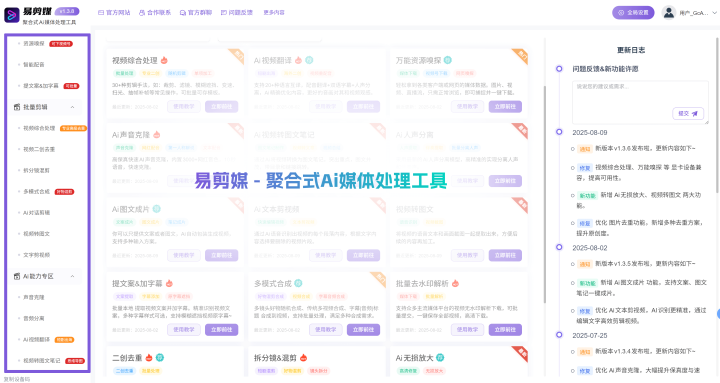Click the flame icon beside 提文案&加字幕 title

pyautogui.click(x=169, y=283)
